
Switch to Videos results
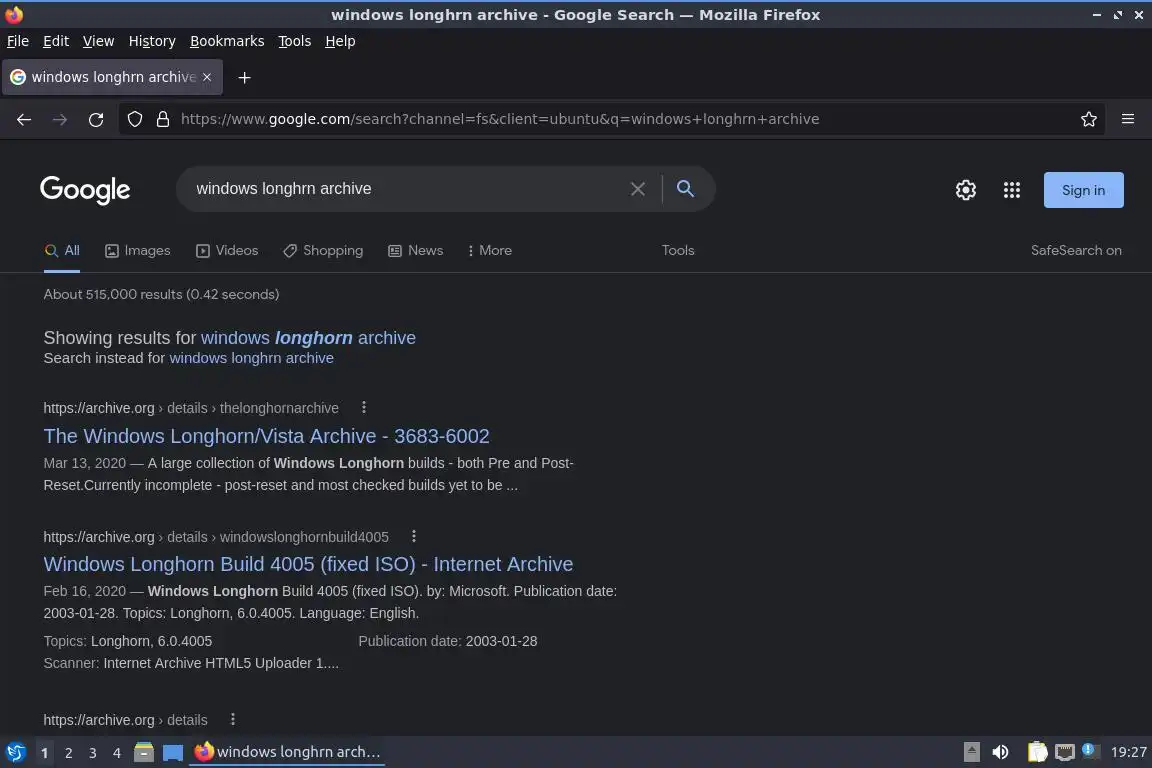pos(227,251)
